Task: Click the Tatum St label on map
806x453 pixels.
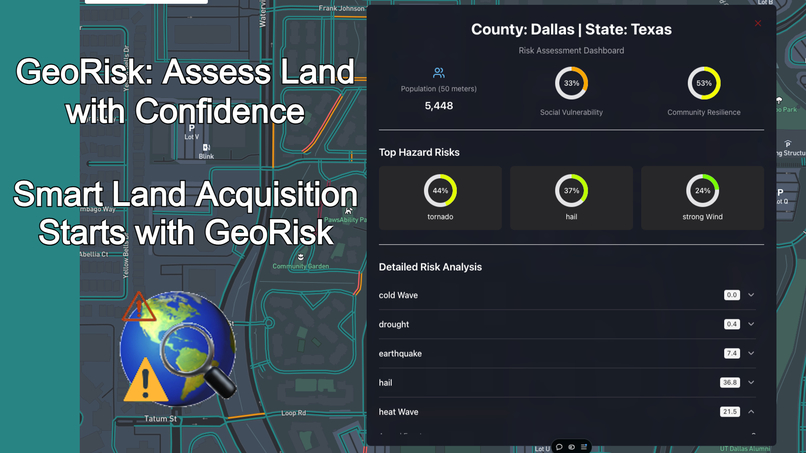Action: click(160, 419)
